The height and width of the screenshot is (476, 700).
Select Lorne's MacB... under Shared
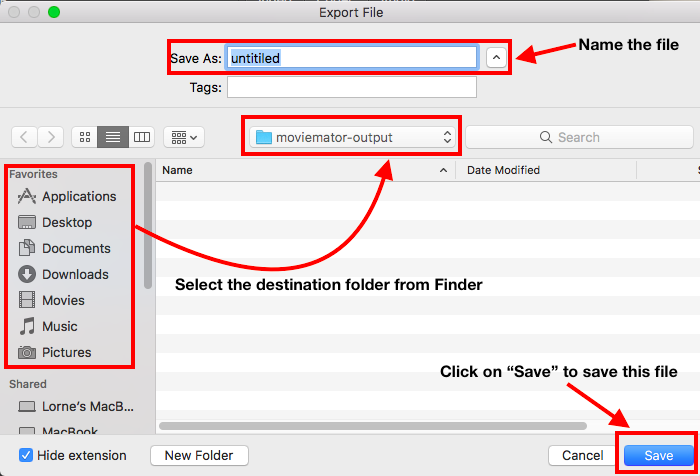[x=76, y=406]
